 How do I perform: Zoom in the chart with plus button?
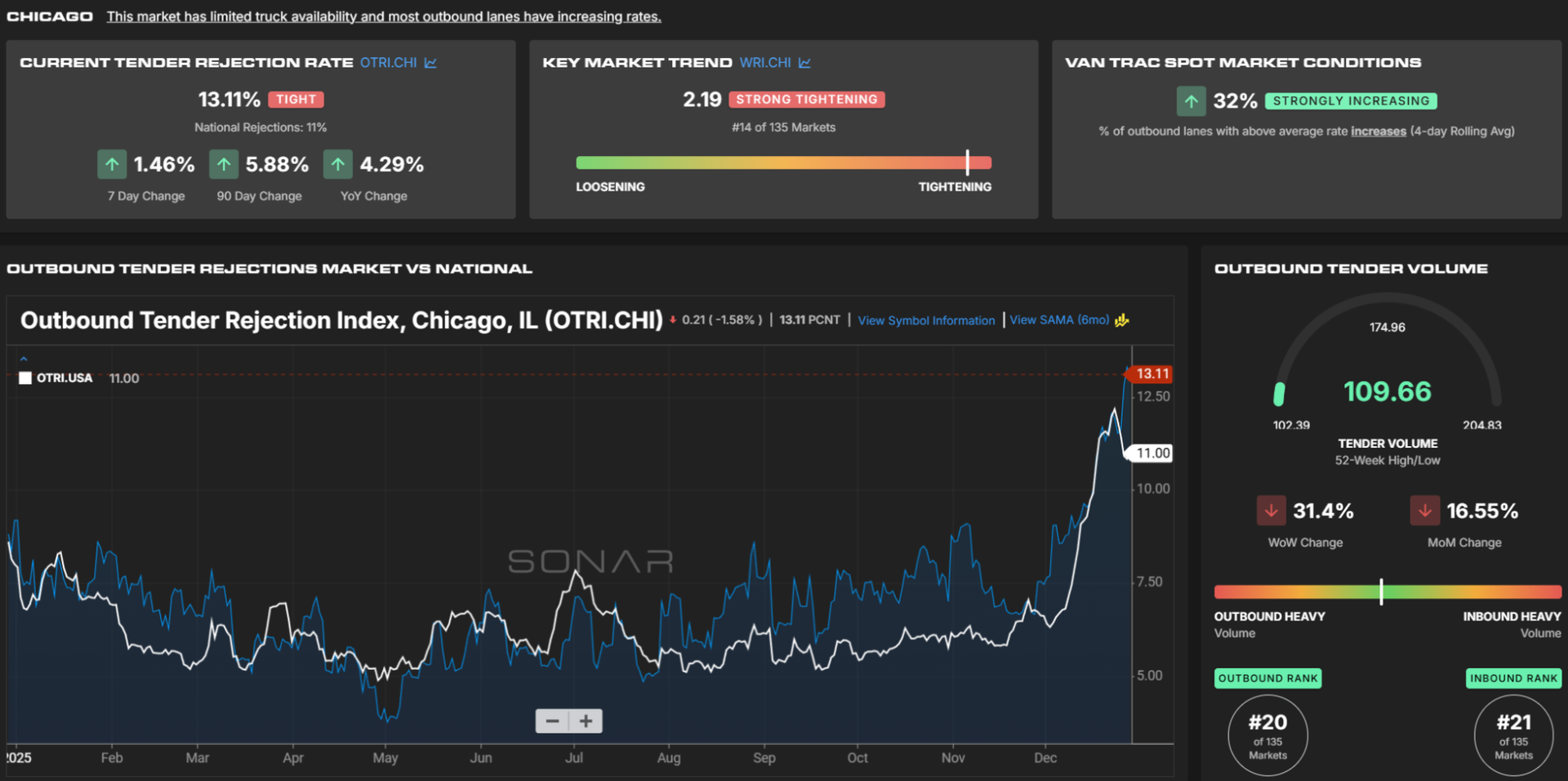tap(586, 721)
